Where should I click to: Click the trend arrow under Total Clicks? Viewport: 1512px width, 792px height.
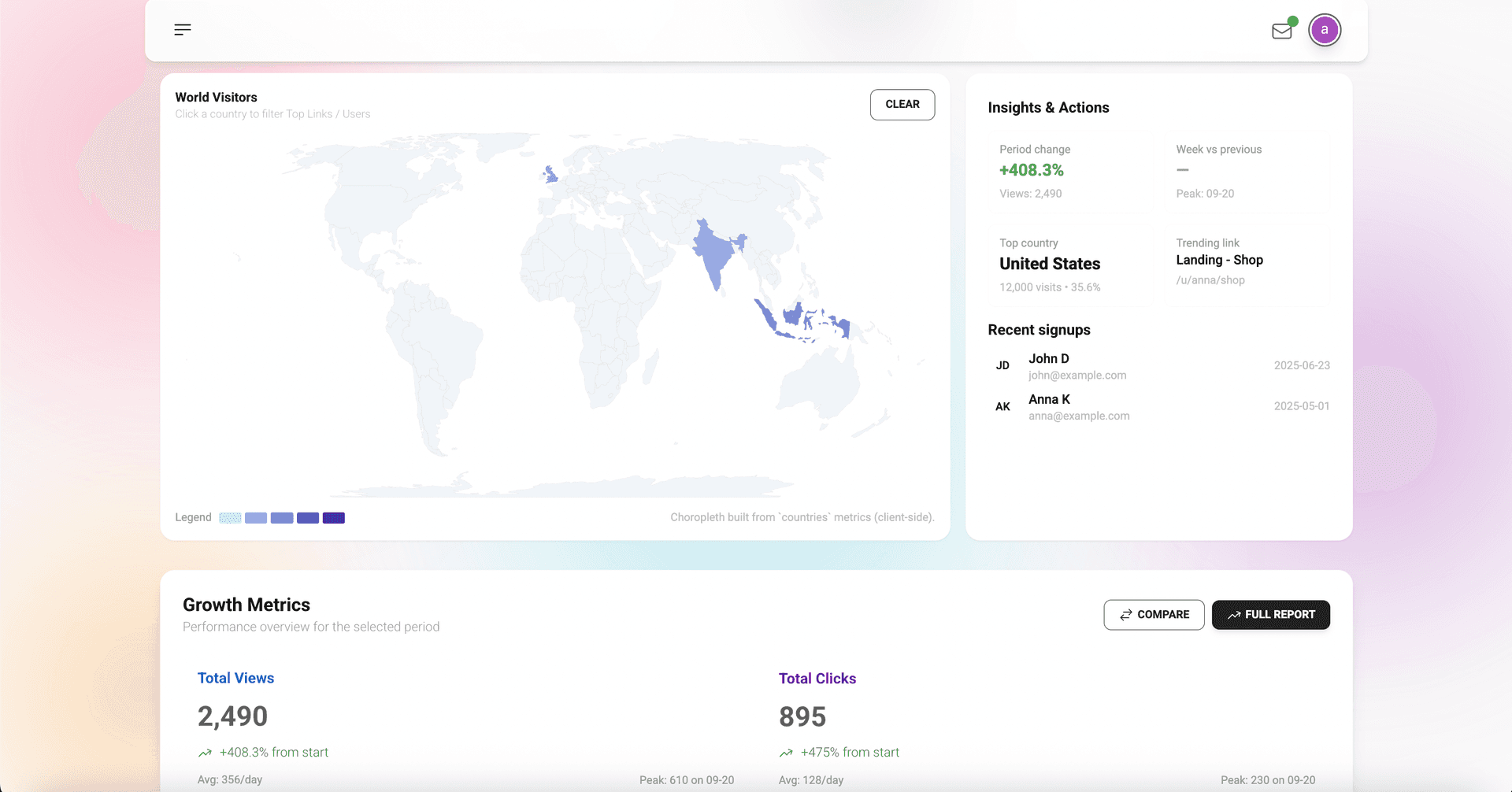tap(786, 753)
